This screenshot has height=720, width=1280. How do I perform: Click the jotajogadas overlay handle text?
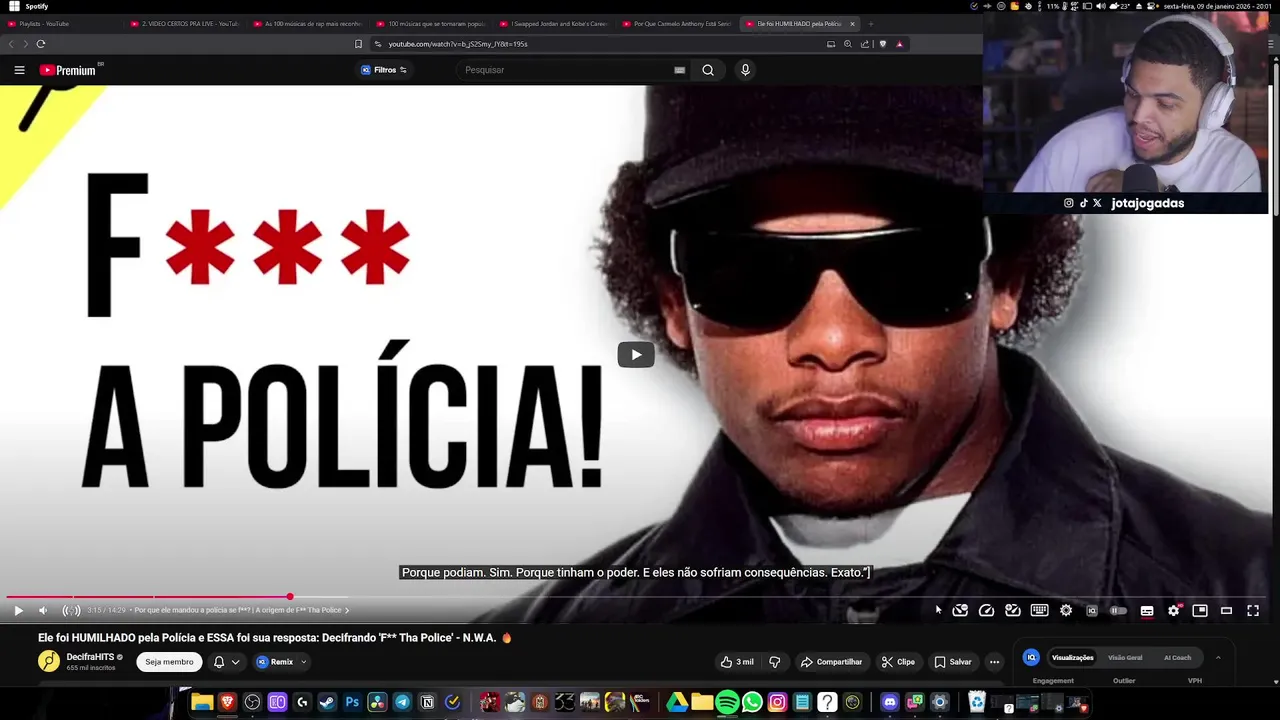pos(1147,203)
